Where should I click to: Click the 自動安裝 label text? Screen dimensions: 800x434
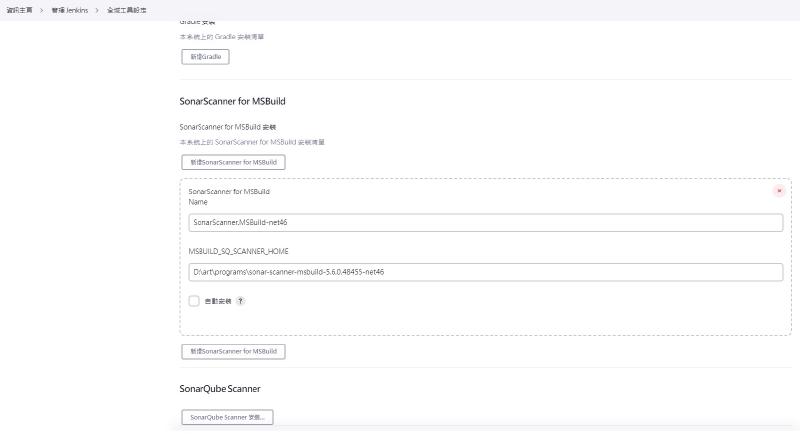pos(217,300)
